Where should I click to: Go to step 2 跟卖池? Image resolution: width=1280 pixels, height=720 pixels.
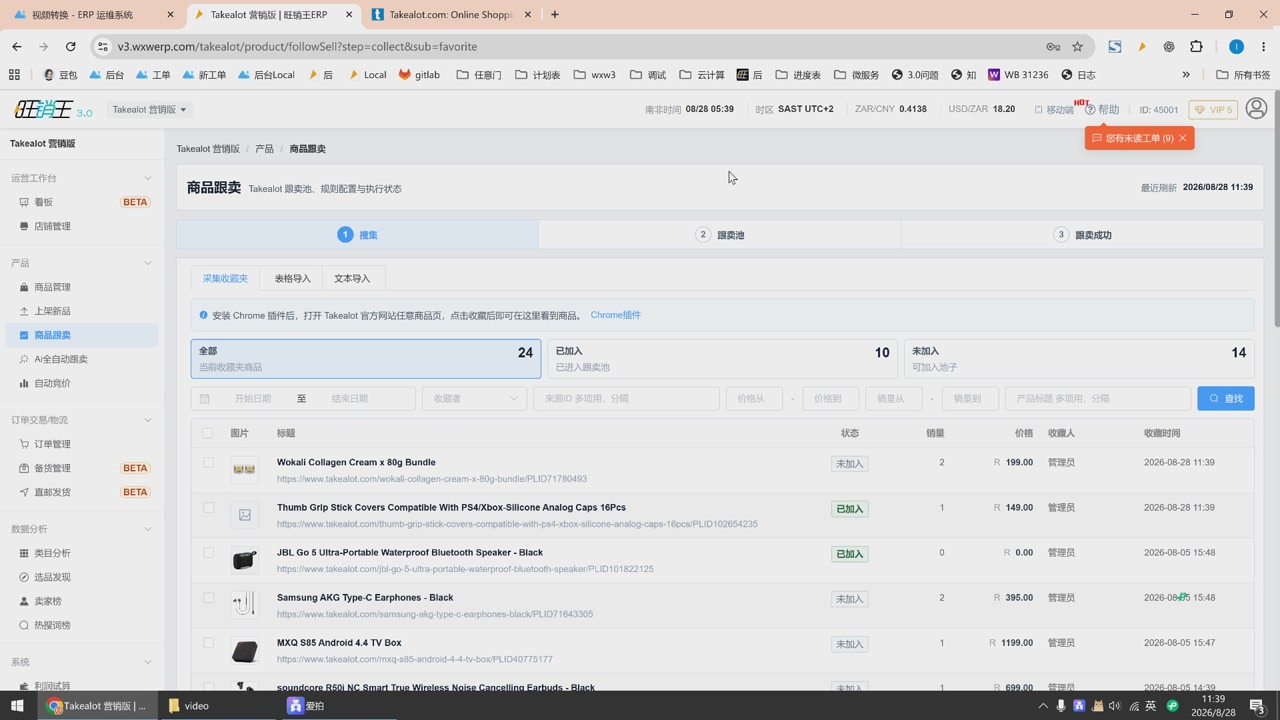(x=720, y=235)
